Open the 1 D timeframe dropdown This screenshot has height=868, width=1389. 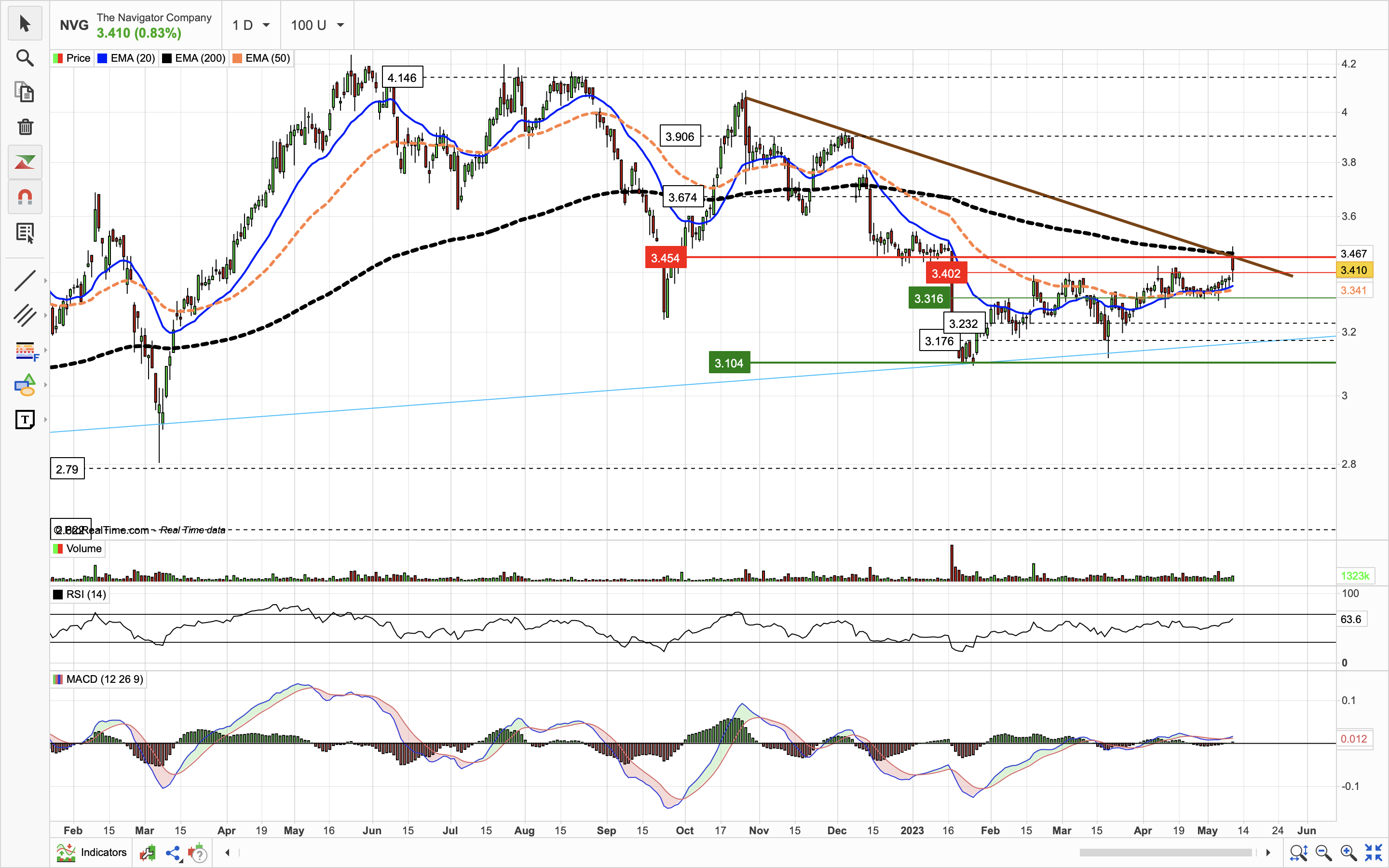tap(251, 25)
